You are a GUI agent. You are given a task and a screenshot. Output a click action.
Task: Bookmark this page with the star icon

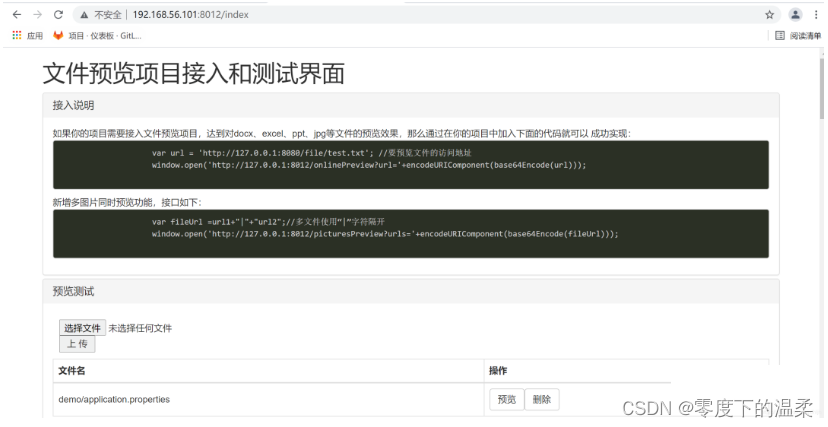click(x=769, y=15)
